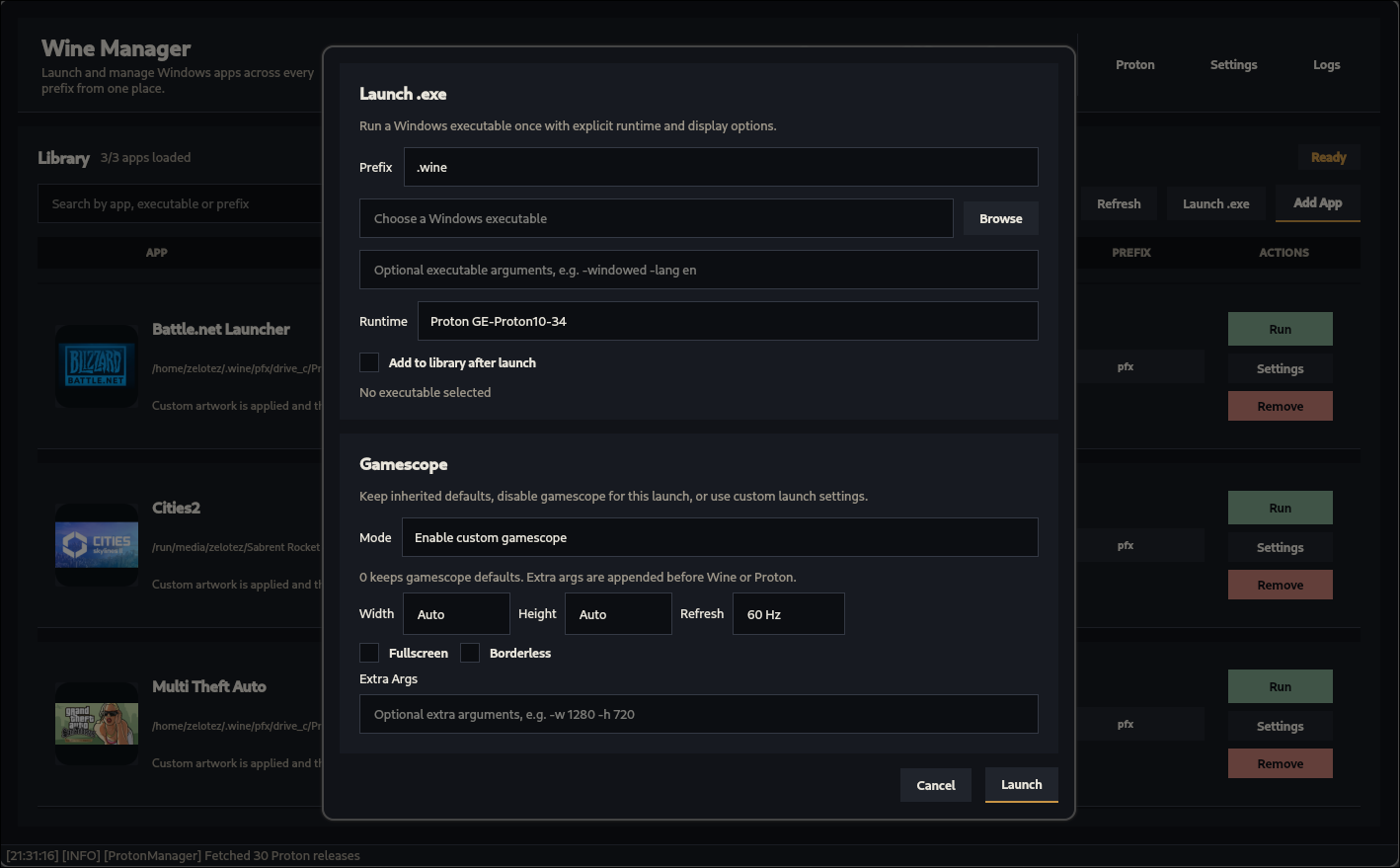
Task: Cancel the Launch .exe dialog
Action: point(936,785)
